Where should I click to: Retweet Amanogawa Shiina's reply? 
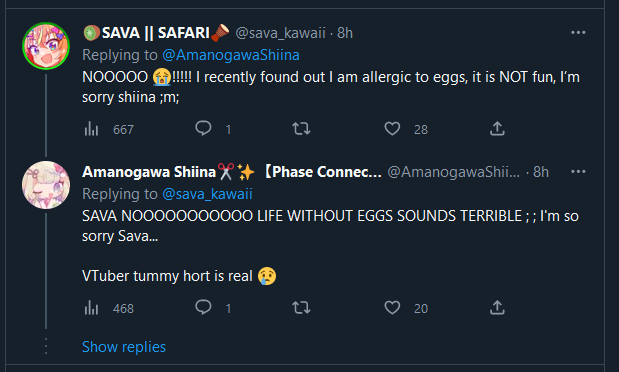click(x=301, y=307)
